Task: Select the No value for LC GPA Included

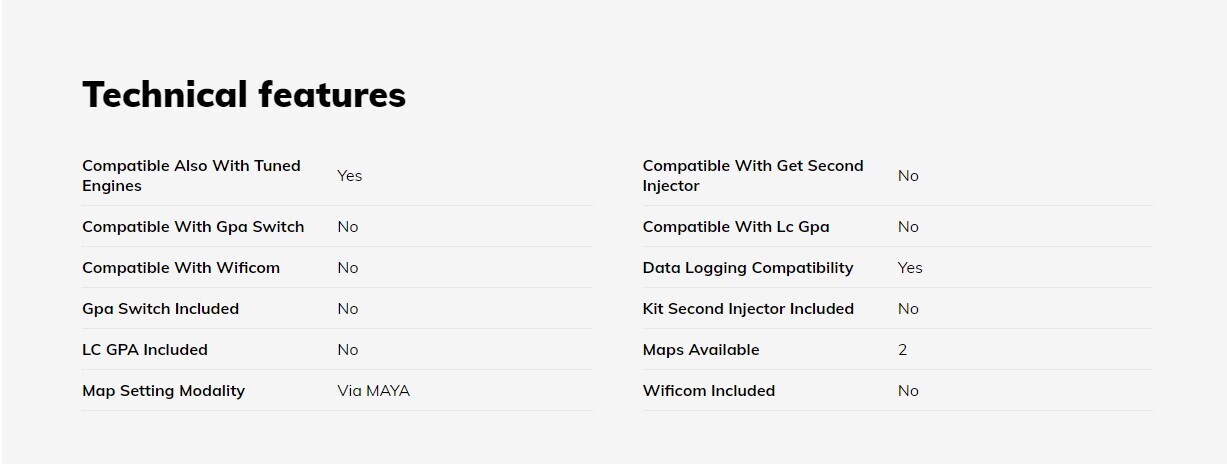Action: point(347,350)
